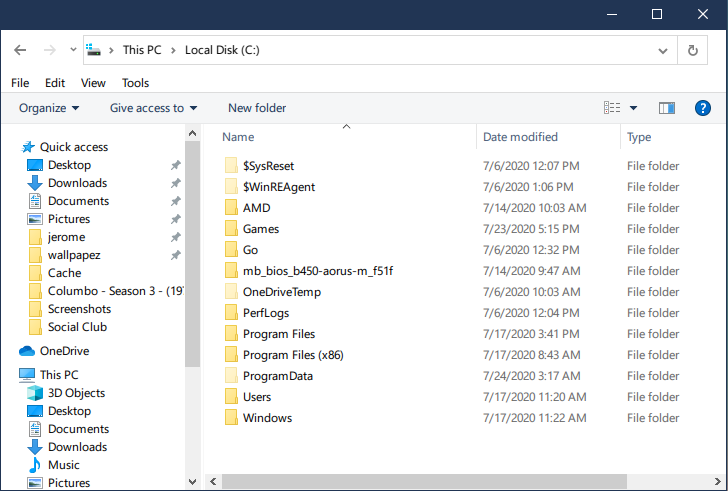Click the pin icon next to jerome
Screen dimensions: 728x491
[176, 237]
